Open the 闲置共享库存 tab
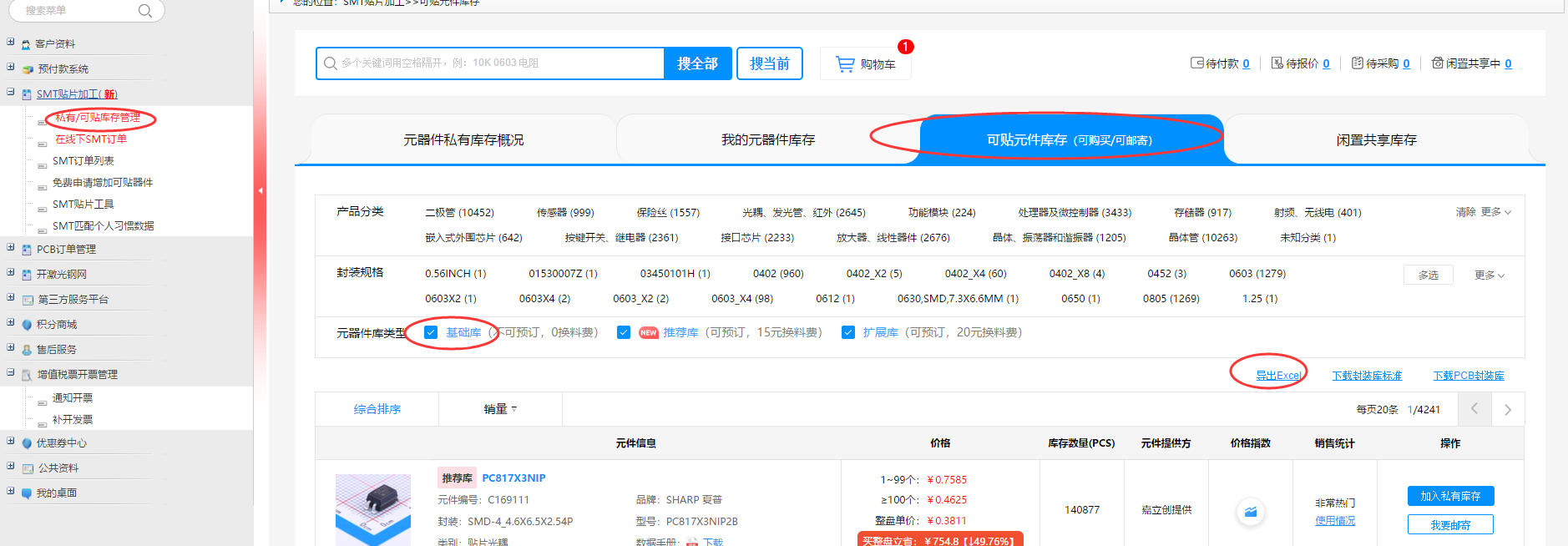 (1376, 139)
